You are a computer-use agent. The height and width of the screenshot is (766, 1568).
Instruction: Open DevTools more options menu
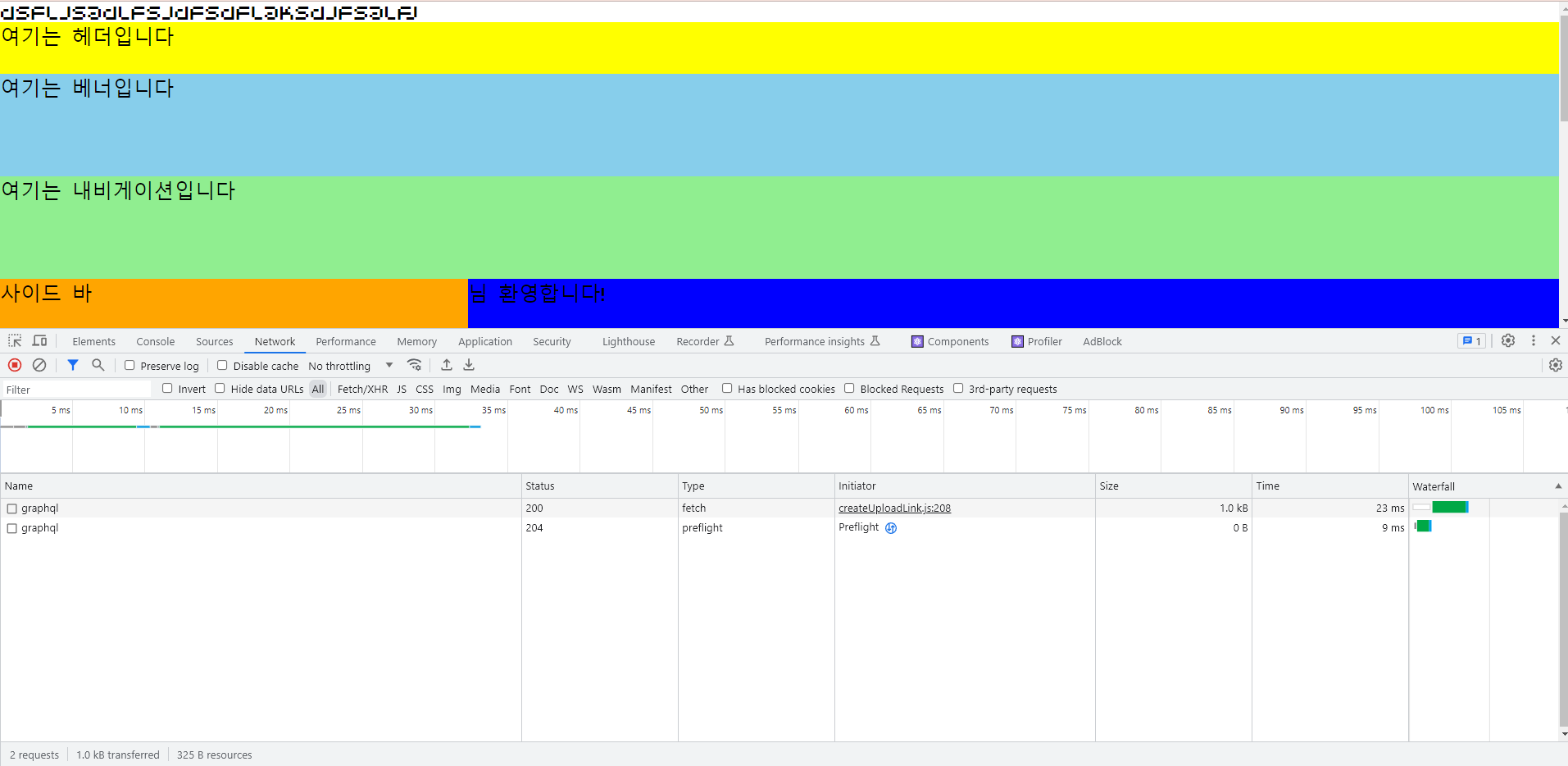pyautogui.click(x=1534, y=340)
